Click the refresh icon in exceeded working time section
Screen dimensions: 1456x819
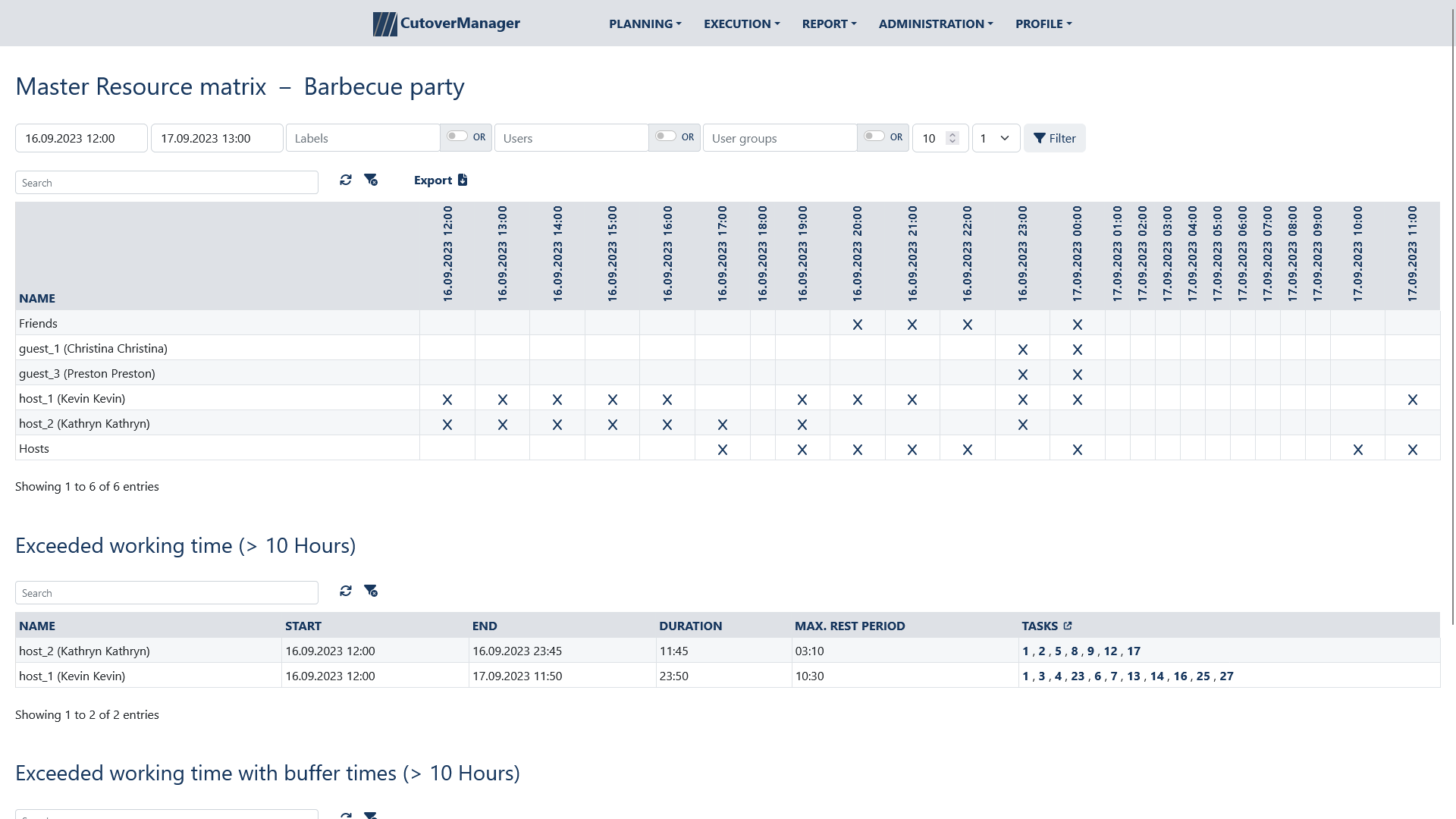pos(346,591)
